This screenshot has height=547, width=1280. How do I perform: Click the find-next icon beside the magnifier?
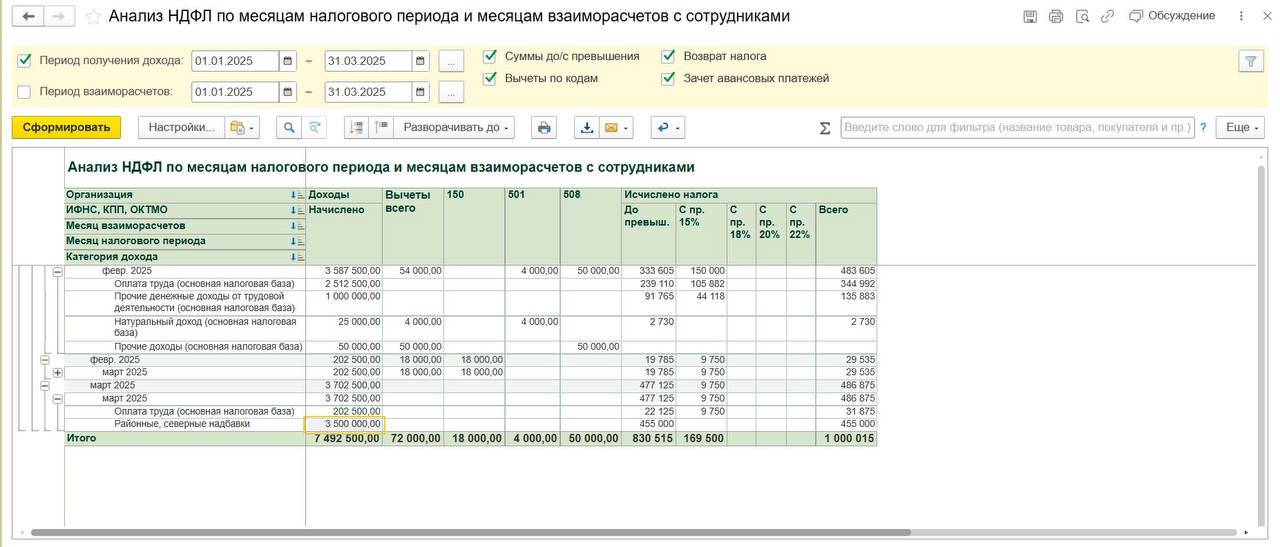click(x=314, y=127)
